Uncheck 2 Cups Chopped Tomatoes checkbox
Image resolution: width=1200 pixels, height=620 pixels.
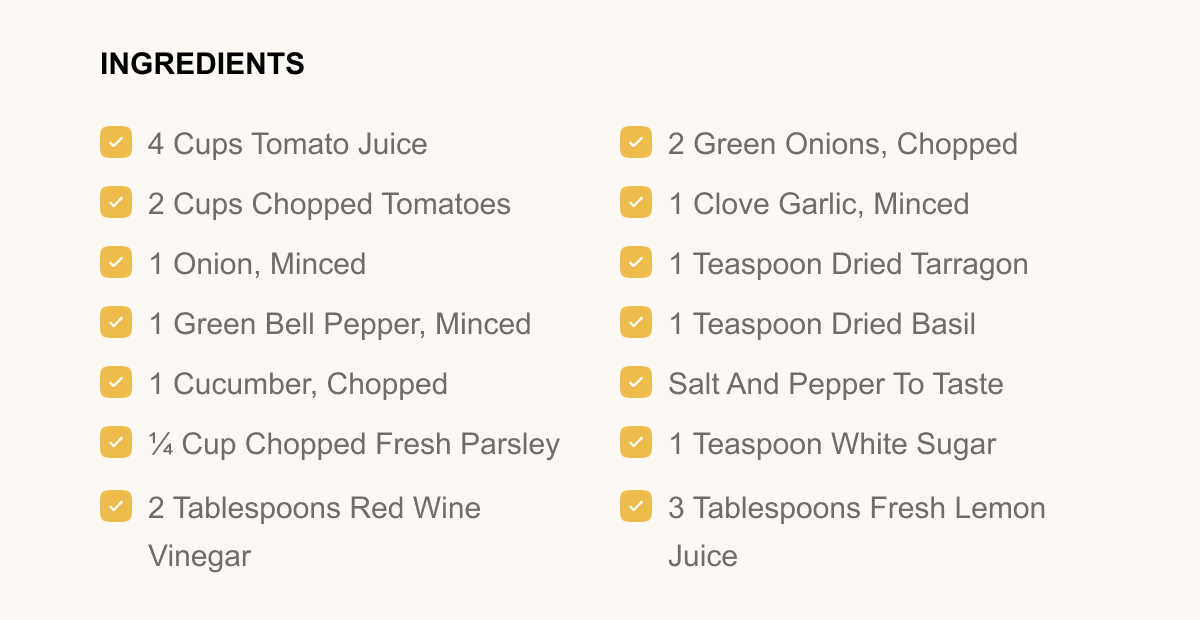tap(116, 202)
